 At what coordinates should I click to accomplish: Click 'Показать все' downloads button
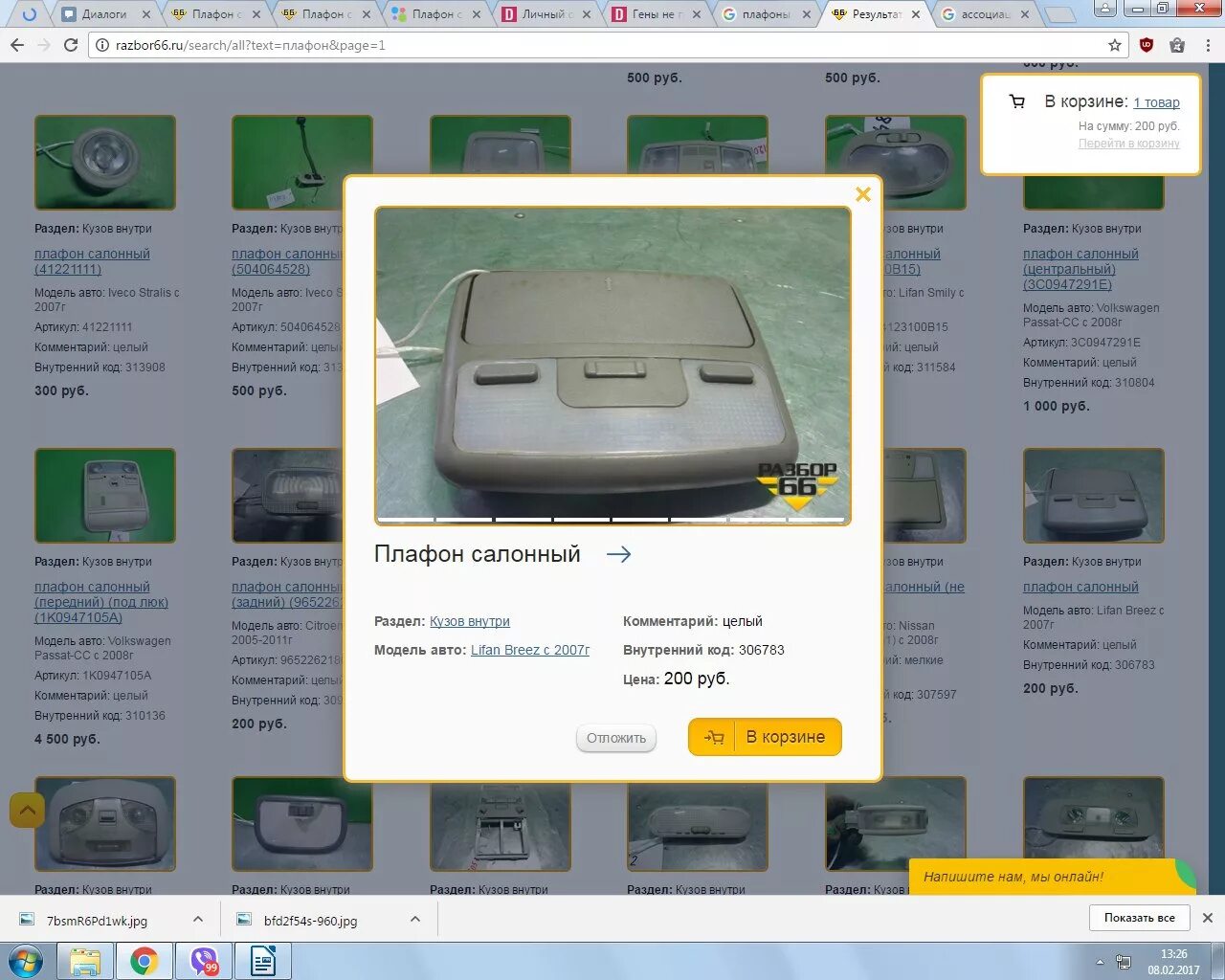1139,918
